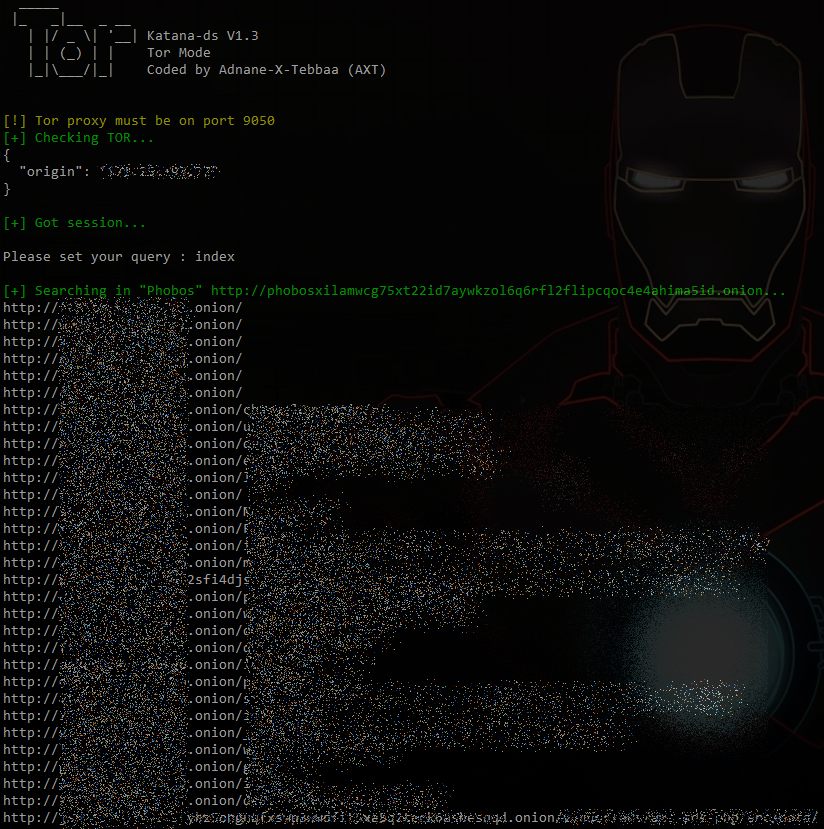Click "Coded by Adnane-X-Tebbaa (AXT)" credit line
This screenshot has width=824, height=829.
(266, 70)
